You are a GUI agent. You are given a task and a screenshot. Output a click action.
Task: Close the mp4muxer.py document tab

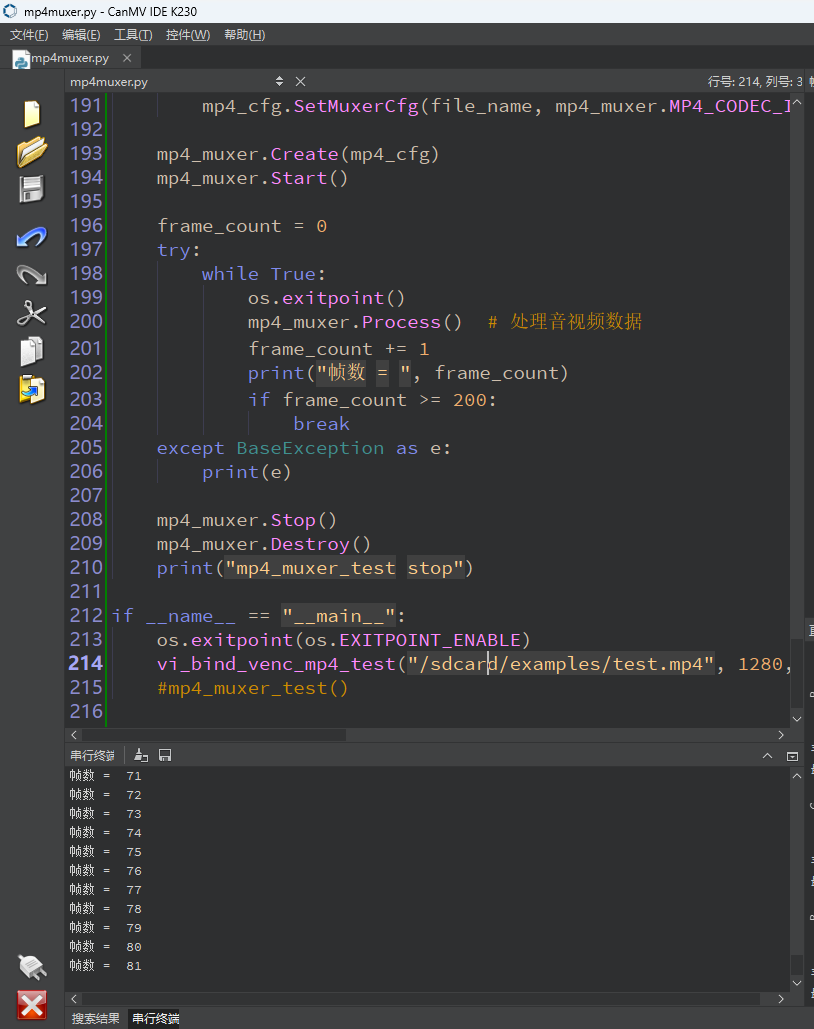[127, 58]
